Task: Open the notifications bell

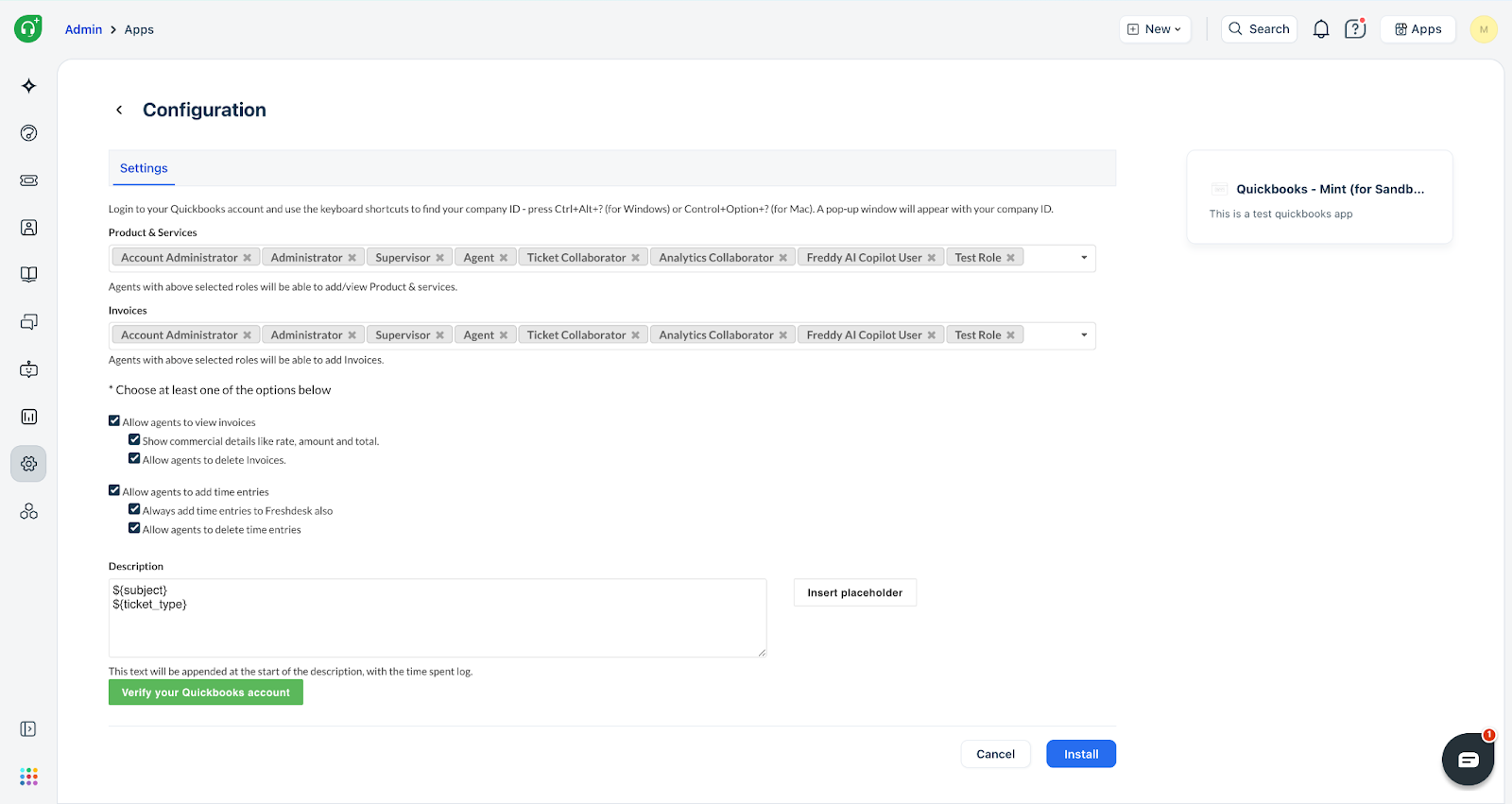Action: pyautogui.click(x=1321, y=29)
